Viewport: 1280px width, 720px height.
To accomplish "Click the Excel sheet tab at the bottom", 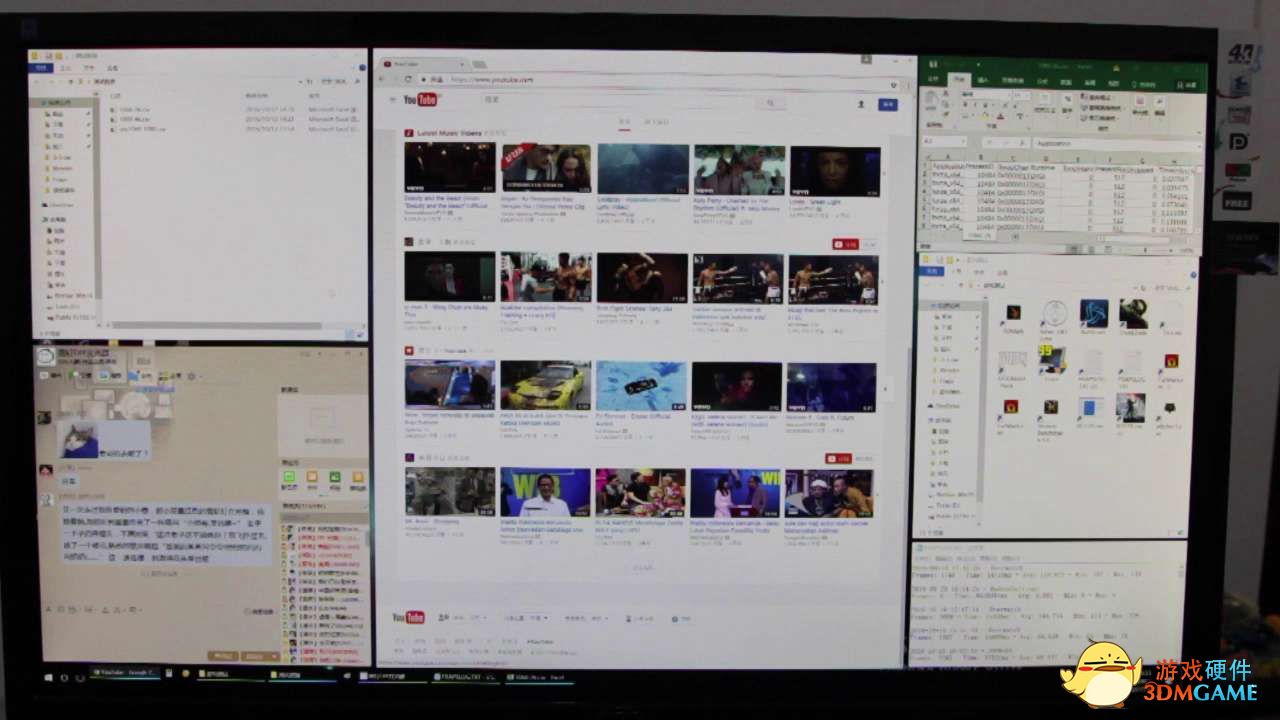I will coord(980,235).
